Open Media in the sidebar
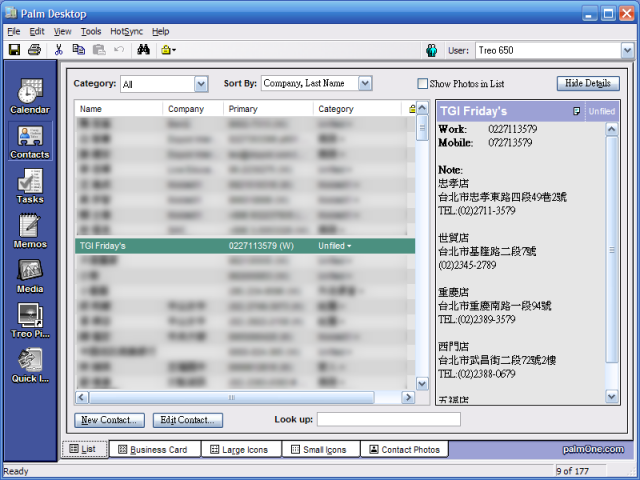Image resolution: width=640 pixels, height=480 pixels. [x=30, y=276]
